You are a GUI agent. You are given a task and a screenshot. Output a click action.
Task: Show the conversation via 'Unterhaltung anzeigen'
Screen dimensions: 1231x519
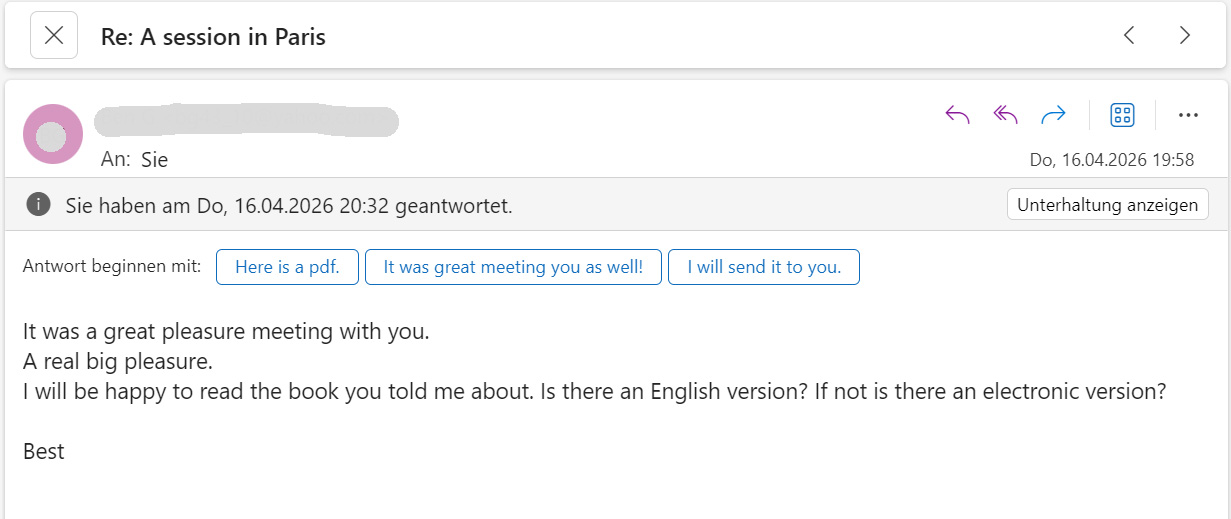1108,205
